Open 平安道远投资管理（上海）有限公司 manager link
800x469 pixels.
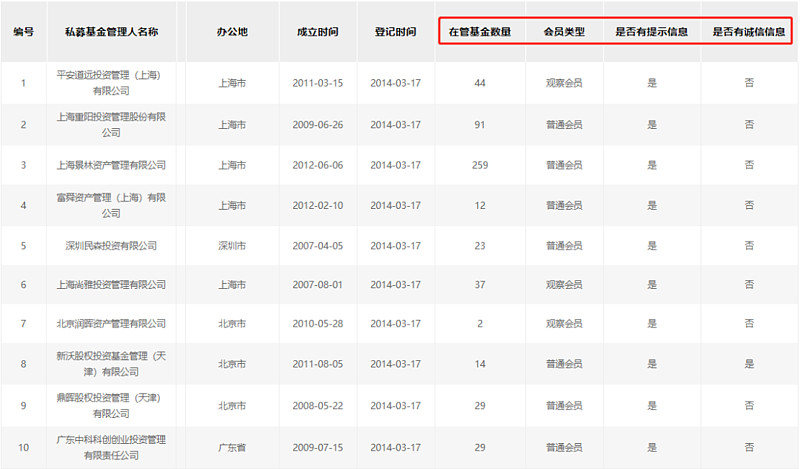(111, 83)
